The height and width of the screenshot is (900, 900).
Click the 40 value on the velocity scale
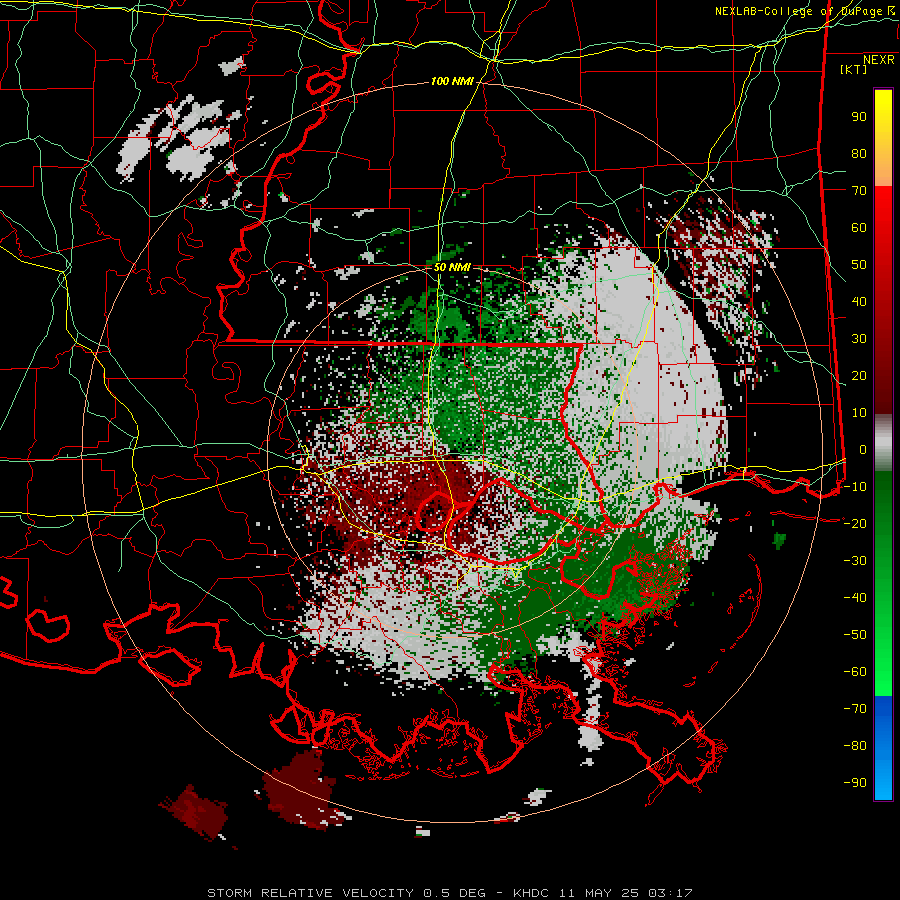click(859, 301)
